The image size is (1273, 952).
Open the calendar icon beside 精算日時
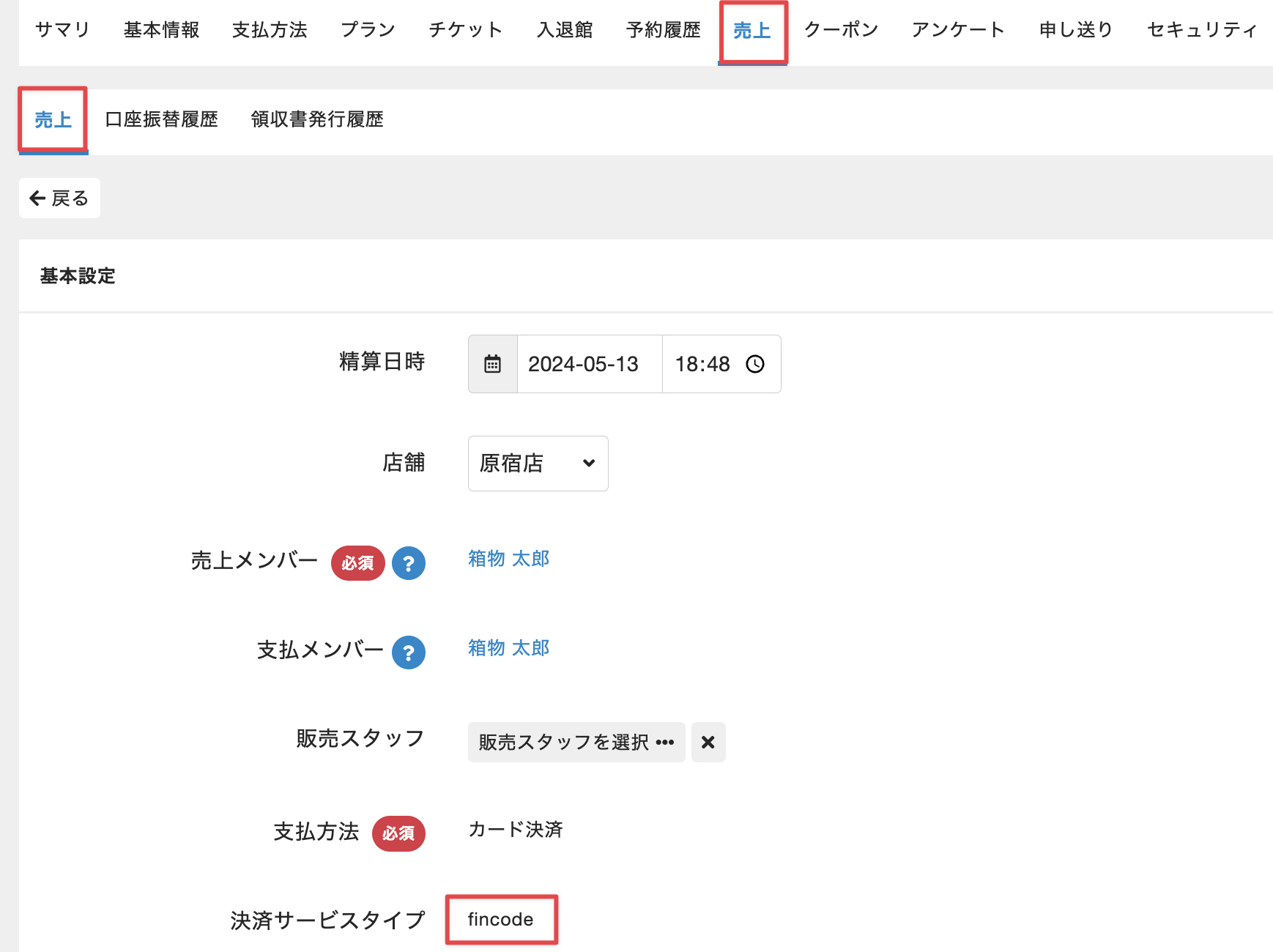(492, 364)
